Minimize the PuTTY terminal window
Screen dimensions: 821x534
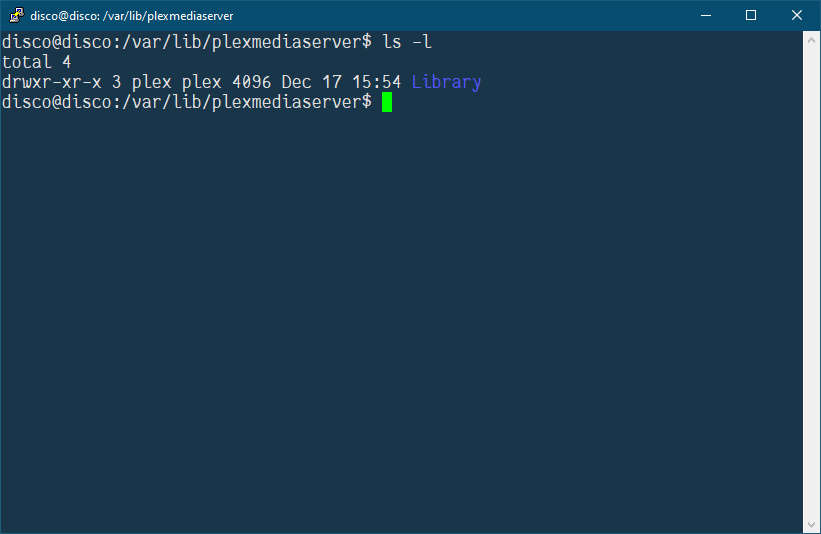pos(706,15)
